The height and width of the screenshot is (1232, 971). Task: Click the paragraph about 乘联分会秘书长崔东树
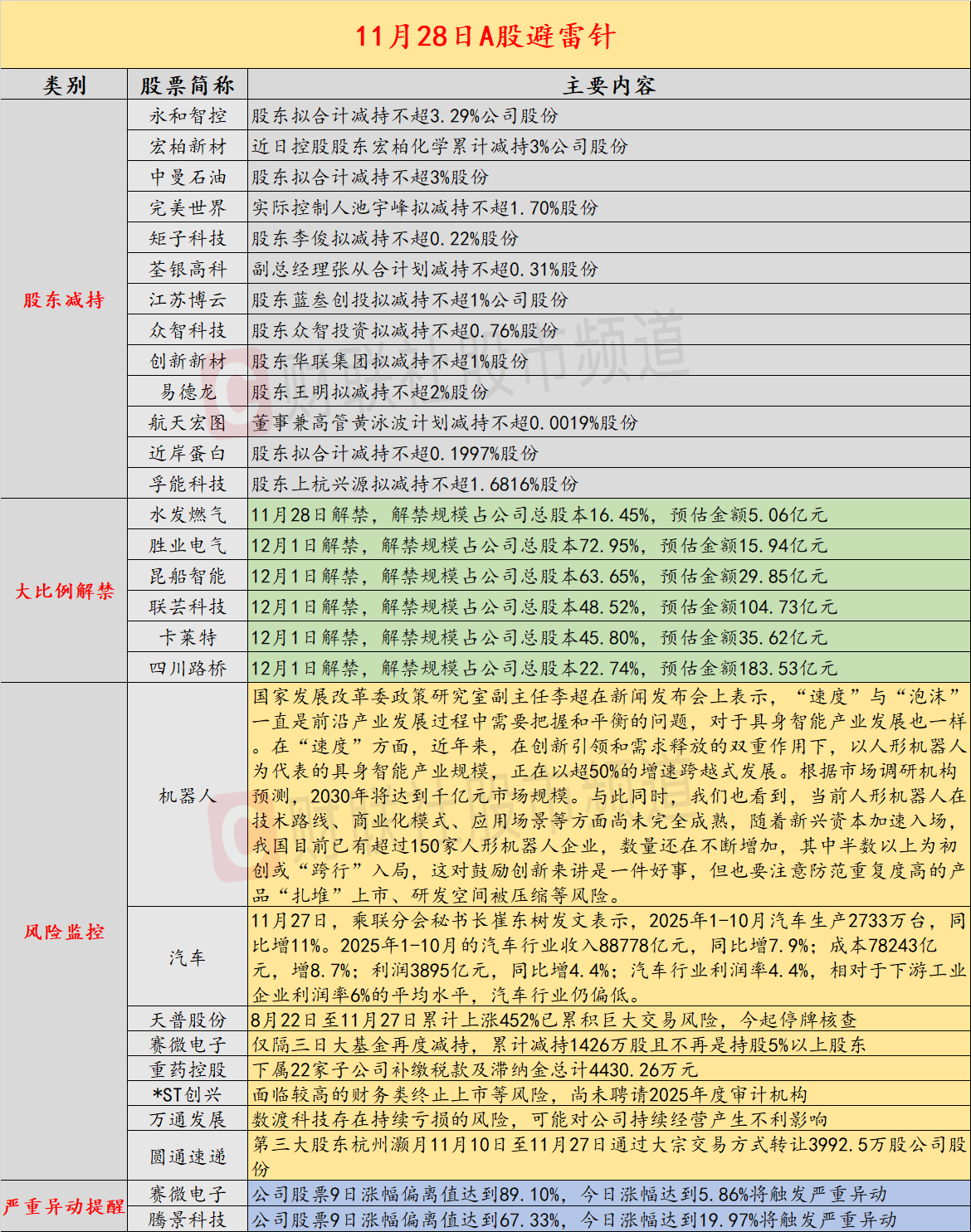point(609,958)
